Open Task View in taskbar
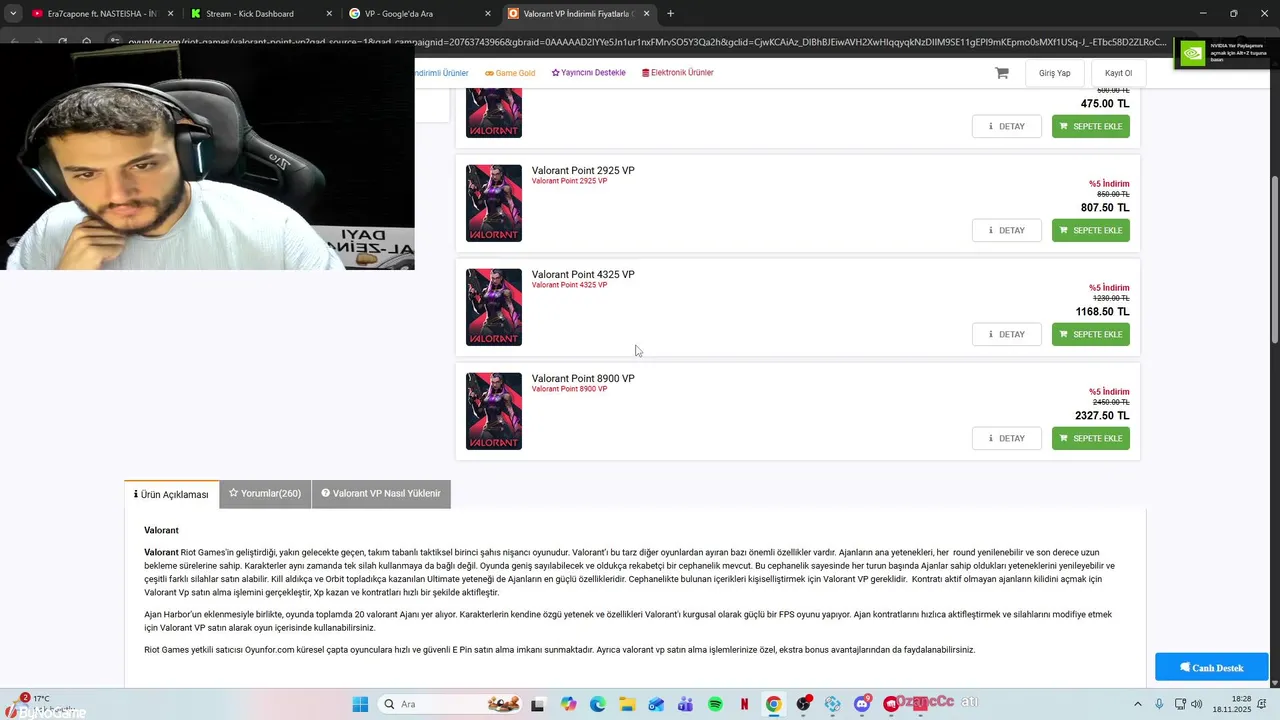Image resolution: width=1280 pixels, height=720 pixels. 538,704
